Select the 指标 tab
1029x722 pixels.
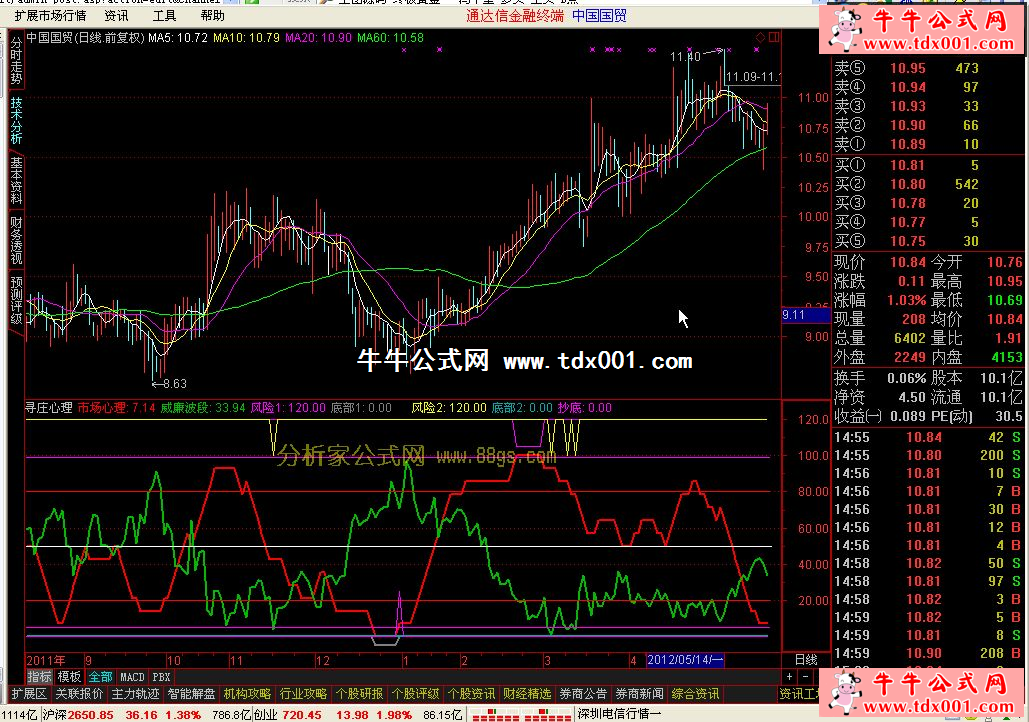click(x=39, y=677)
